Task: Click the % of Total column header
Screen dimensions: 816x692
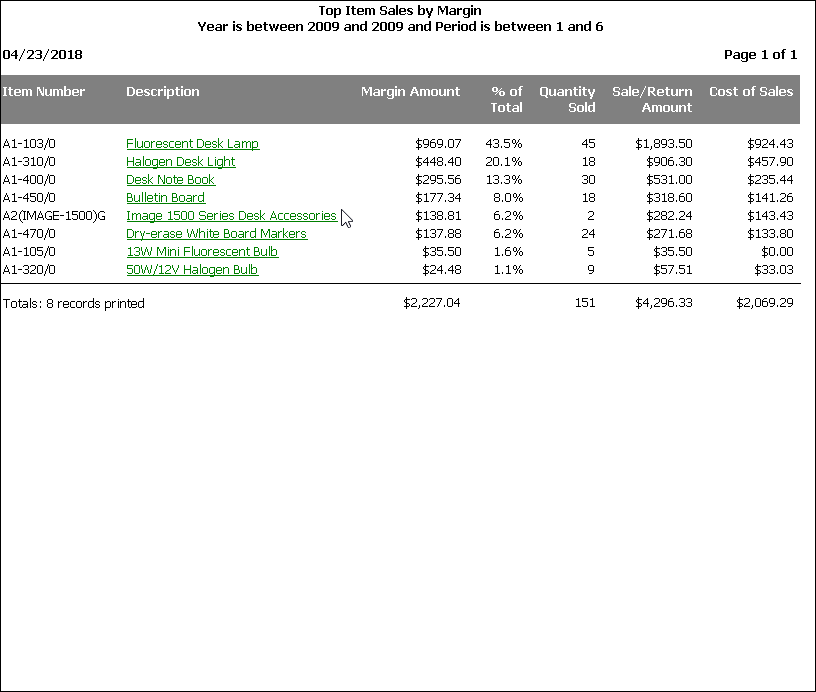Action: pyautogui.click(x=506, y=99)
